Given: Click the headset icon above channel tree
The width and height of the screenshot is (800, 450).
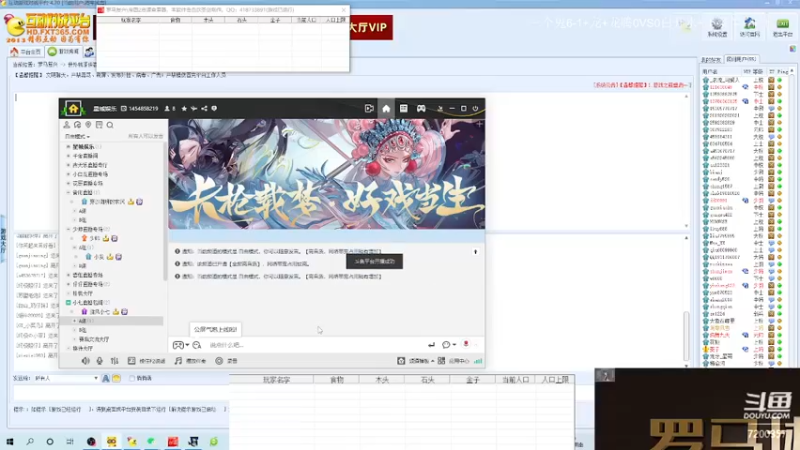Looking at the screenshot, I should 77,124.
